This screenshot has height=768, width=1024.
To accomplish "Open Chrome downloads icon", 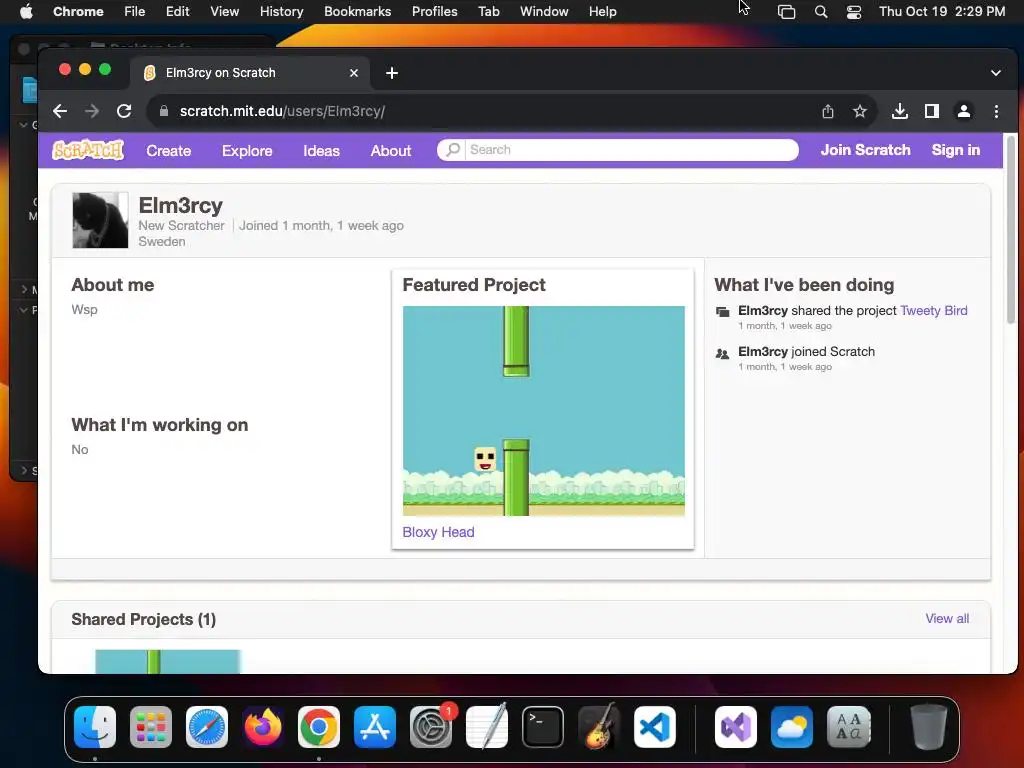I will pos(900,111).
